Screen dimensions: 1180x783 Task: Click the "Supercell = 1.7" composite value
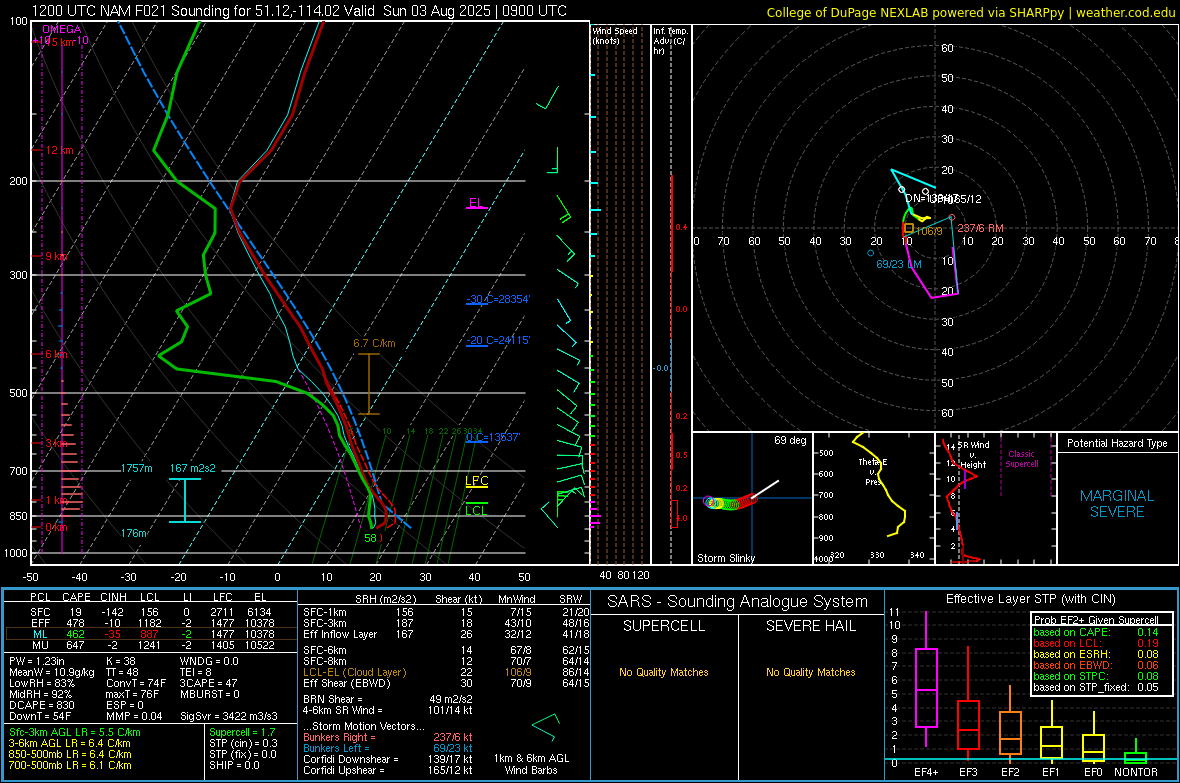point(242,732)
